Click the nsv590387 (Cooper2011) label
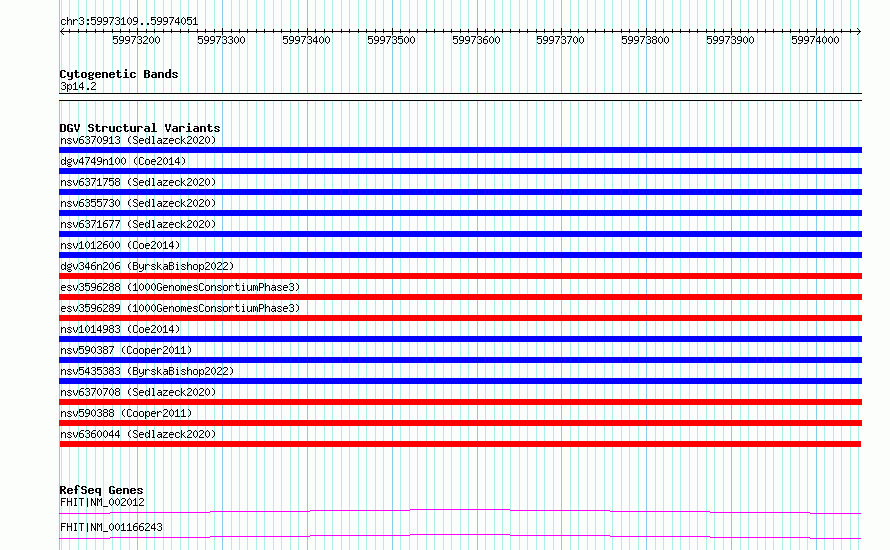This screenshot has width=890, height=550. coord(126,350)
